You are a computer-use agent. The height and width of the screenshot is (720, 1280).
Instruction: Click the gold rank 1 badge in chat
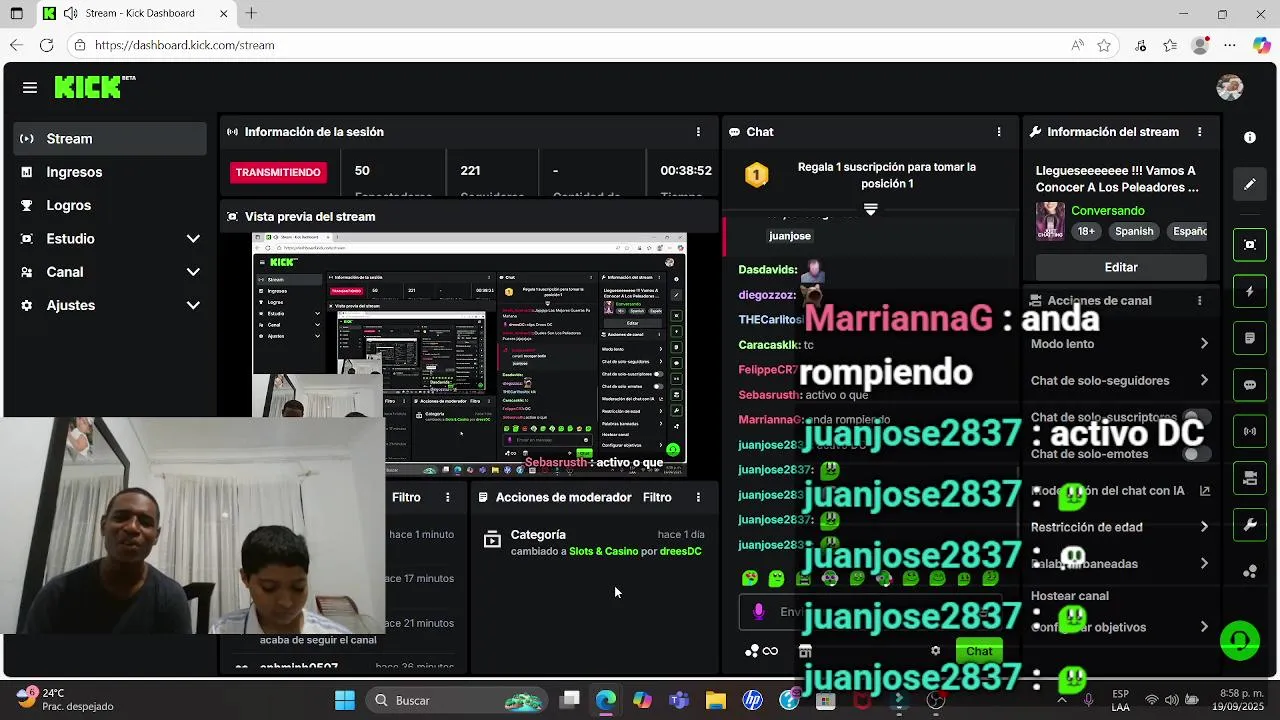757,176
